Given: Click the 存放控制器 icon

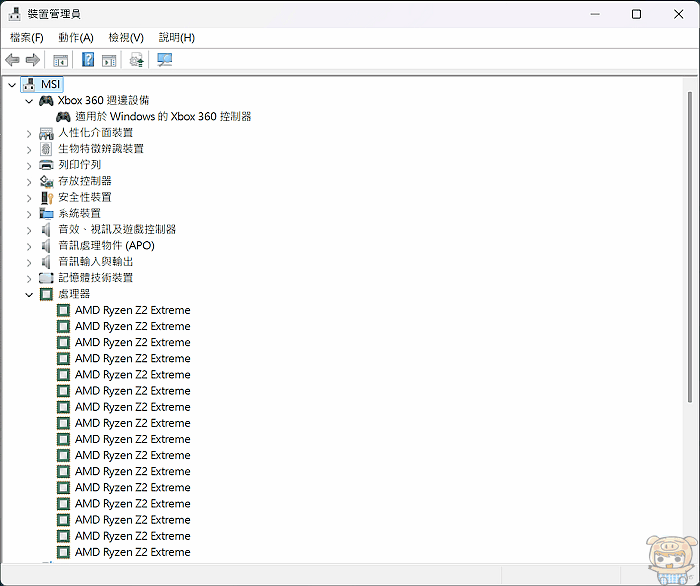Looking at the screenshot, I should pos(46,181).
